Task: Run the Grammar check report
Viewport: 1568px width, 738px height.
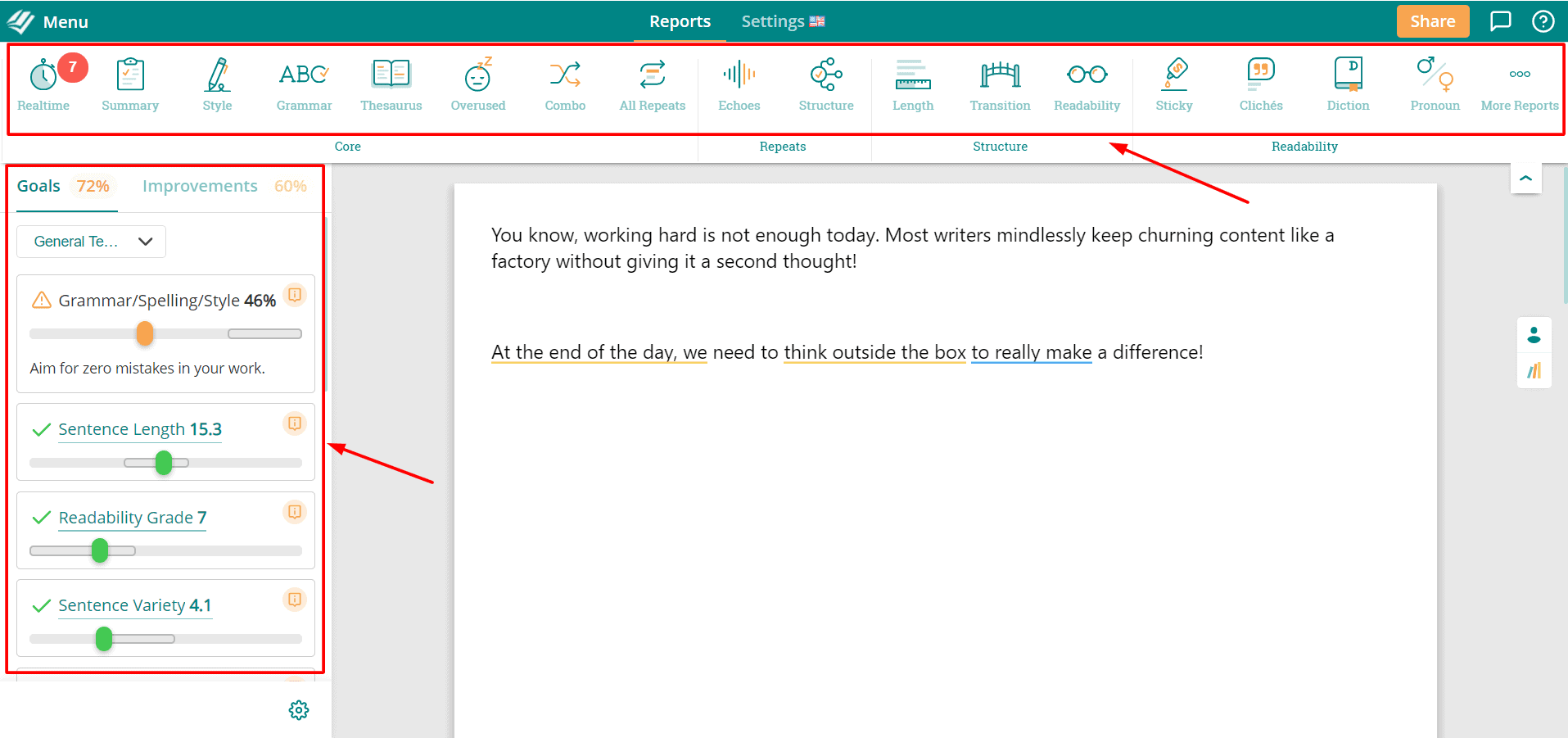Action: 304,84
